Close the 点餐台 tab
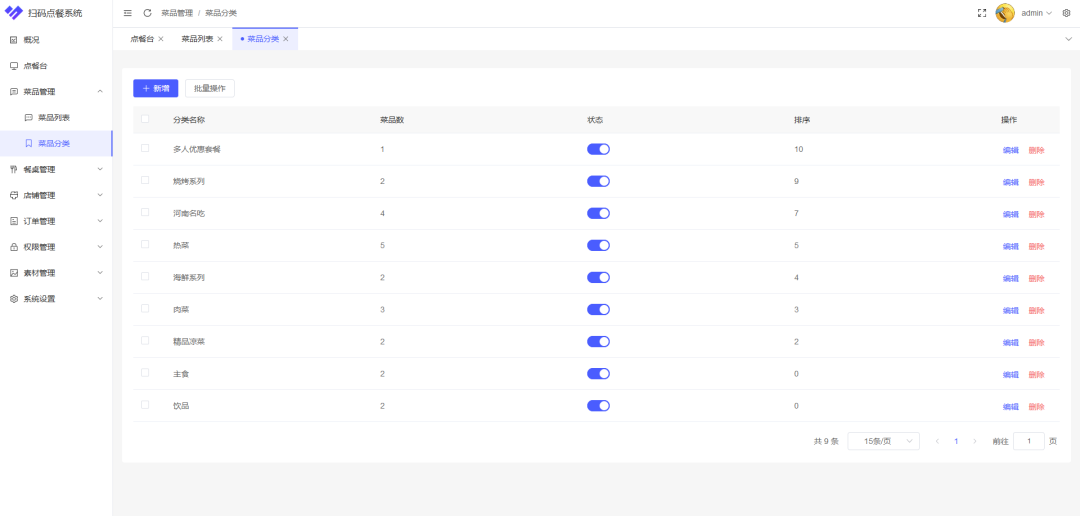This screenshot has height=516, width=1080. tap(161, 39)
